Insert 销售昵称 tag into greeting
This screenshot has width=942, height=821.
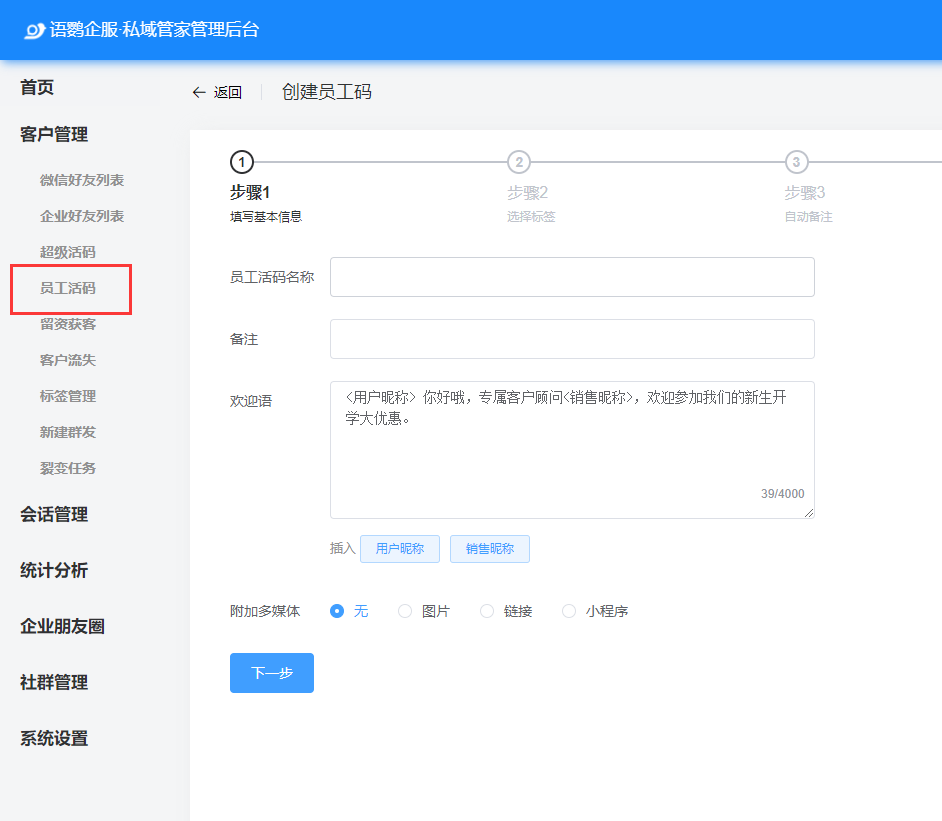tap(490, 549)
